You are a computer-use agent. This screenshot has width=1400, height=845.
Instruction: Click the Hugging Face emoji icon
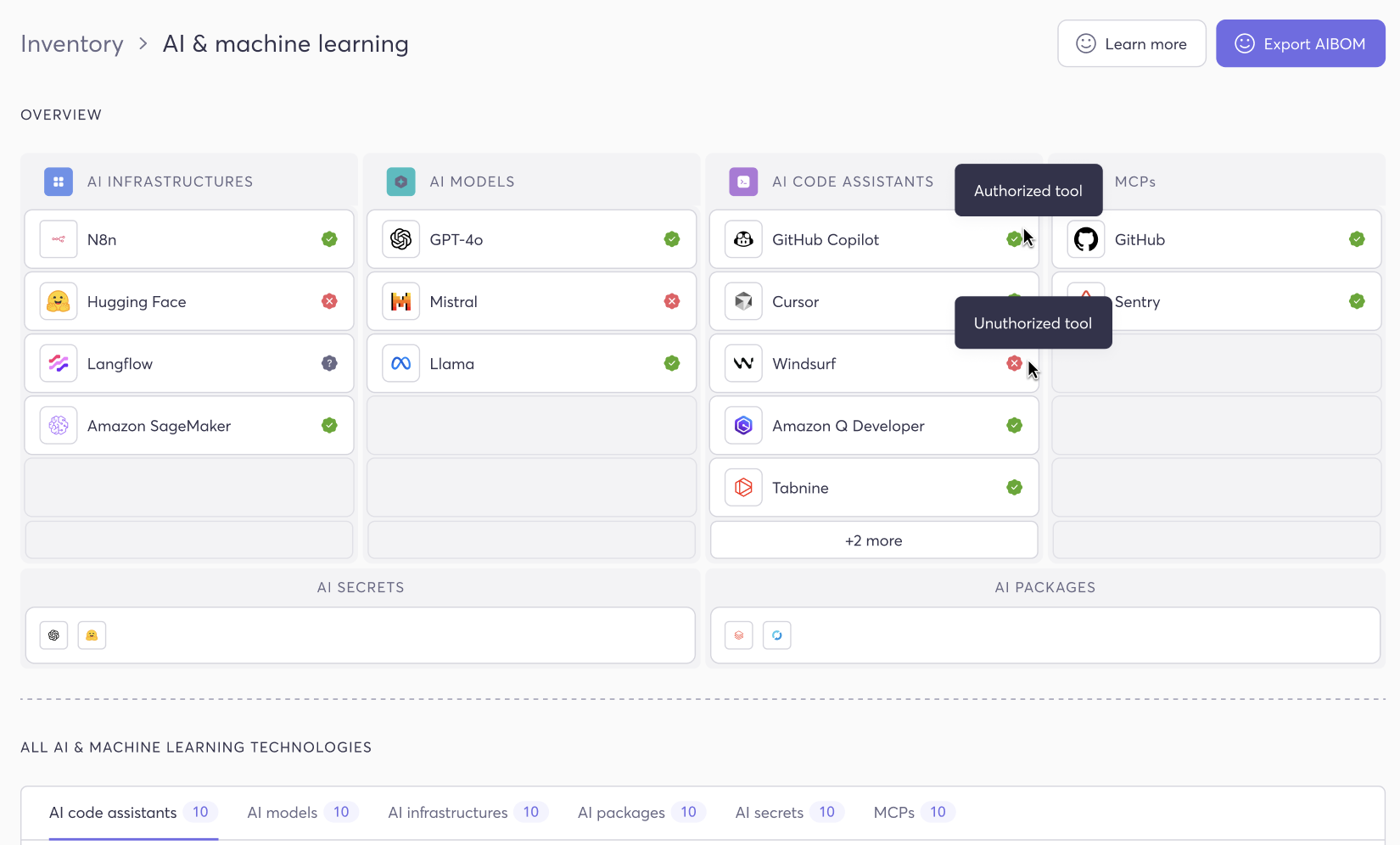59,302
